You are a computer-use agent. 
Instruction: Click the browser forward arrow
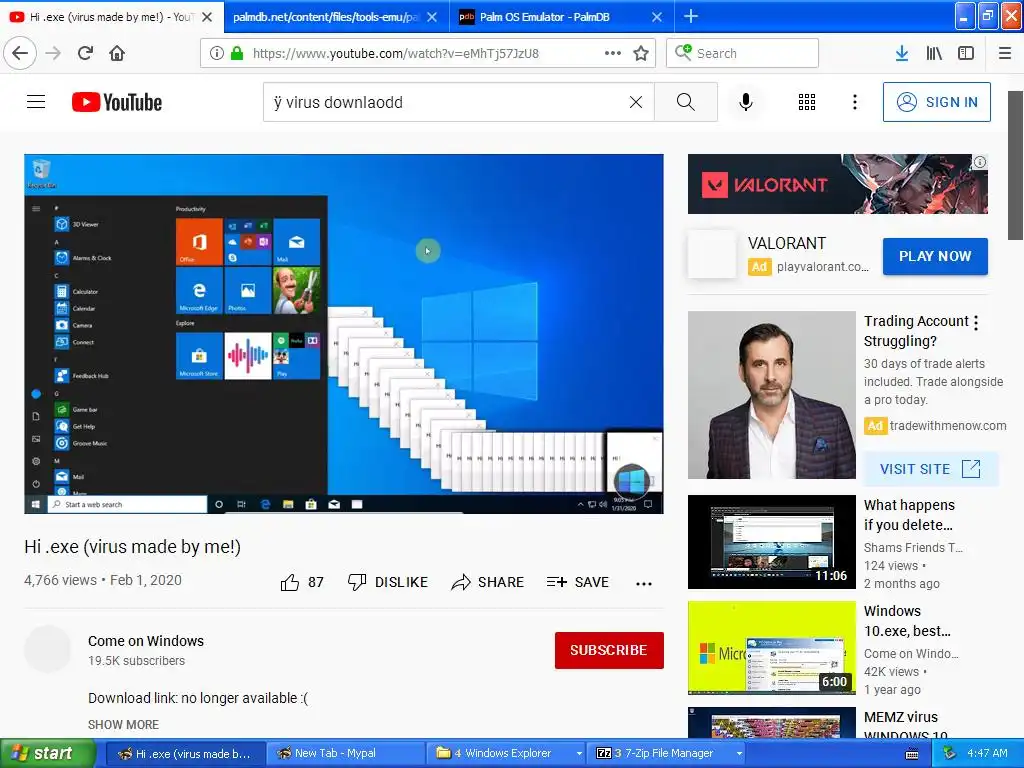tap(53, 53)
